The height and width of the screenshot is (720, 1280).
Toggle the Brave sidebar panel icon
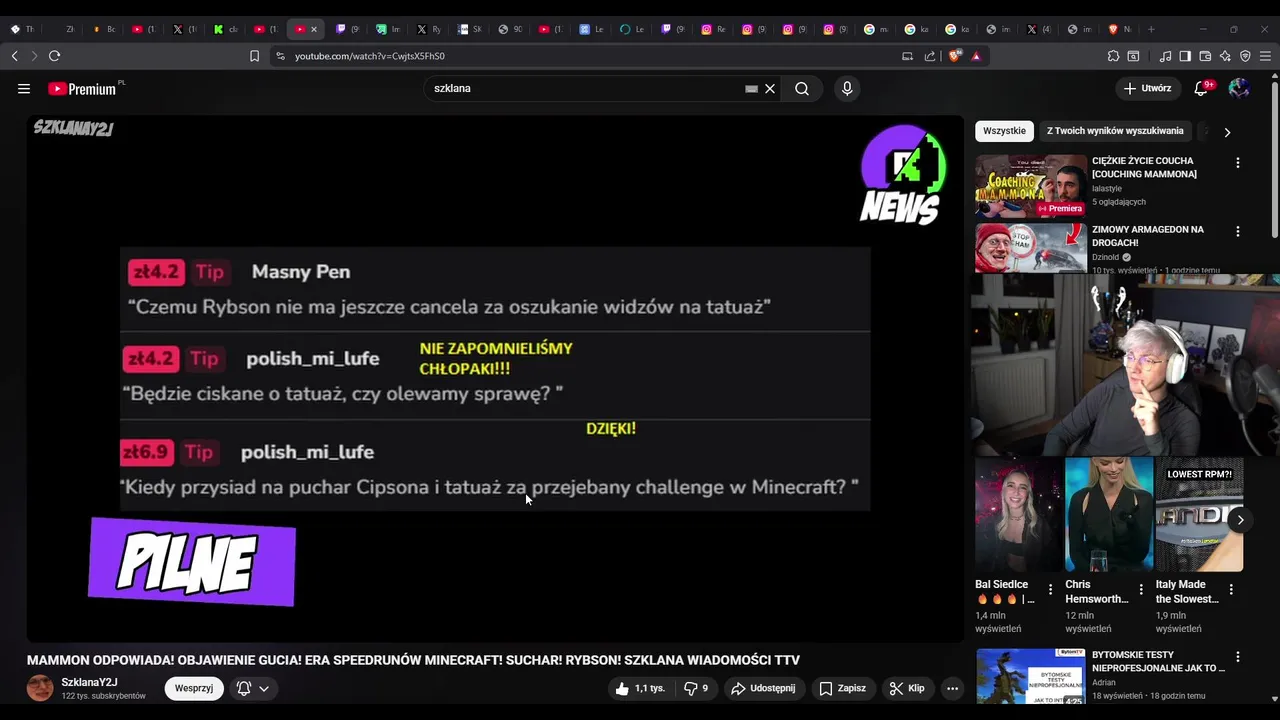click(1185, 56)
